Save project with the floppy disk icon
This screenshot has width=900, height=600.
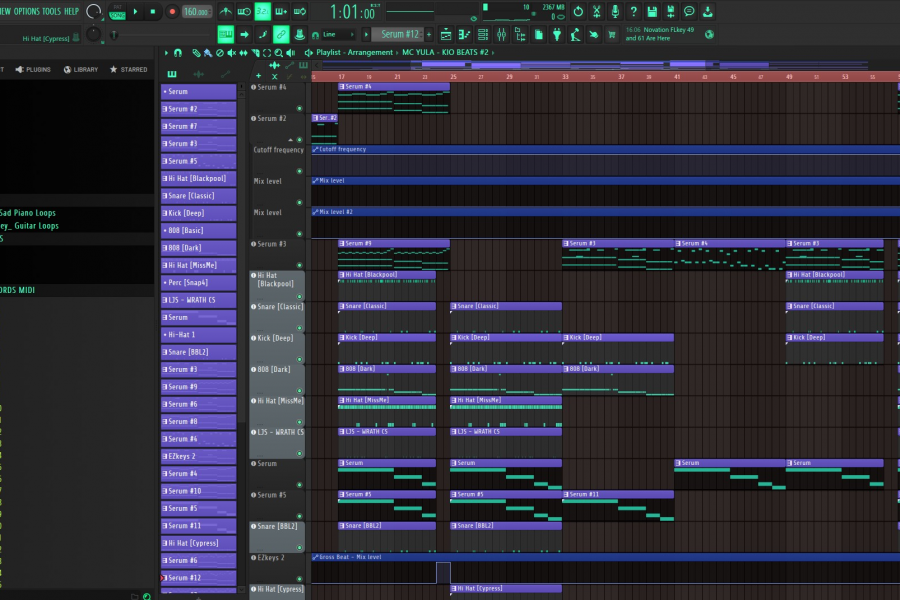coord(652,11)
